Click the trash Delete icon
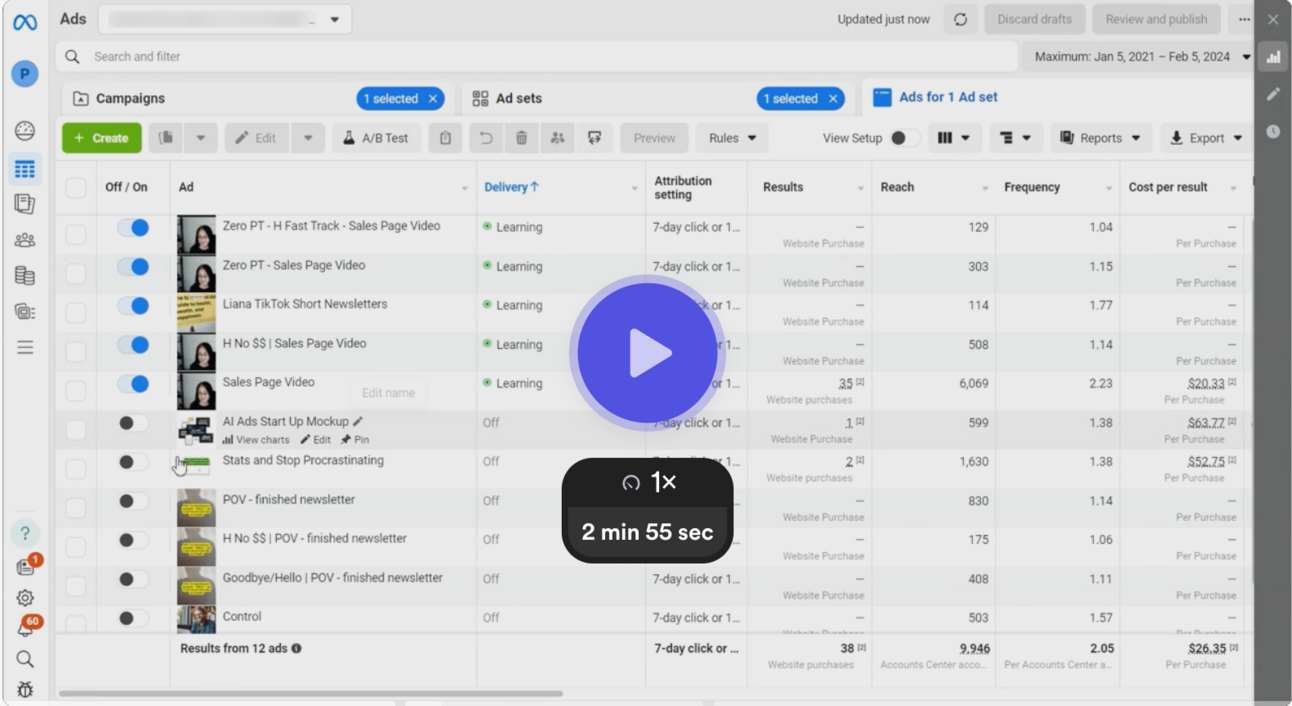The width and height of the screenshot is (1292, 706). point(521,138)
